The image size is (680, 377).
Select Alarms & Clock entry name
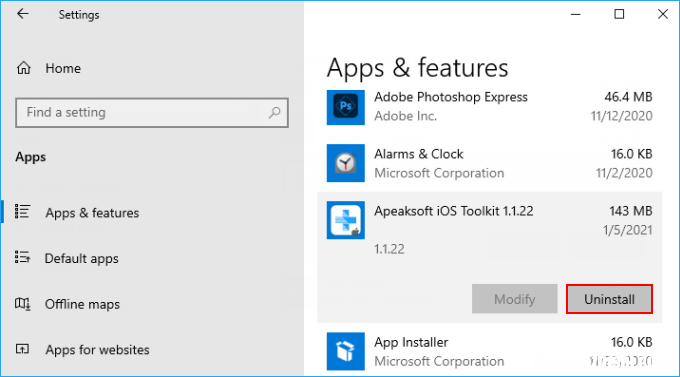tap(419, 154)
